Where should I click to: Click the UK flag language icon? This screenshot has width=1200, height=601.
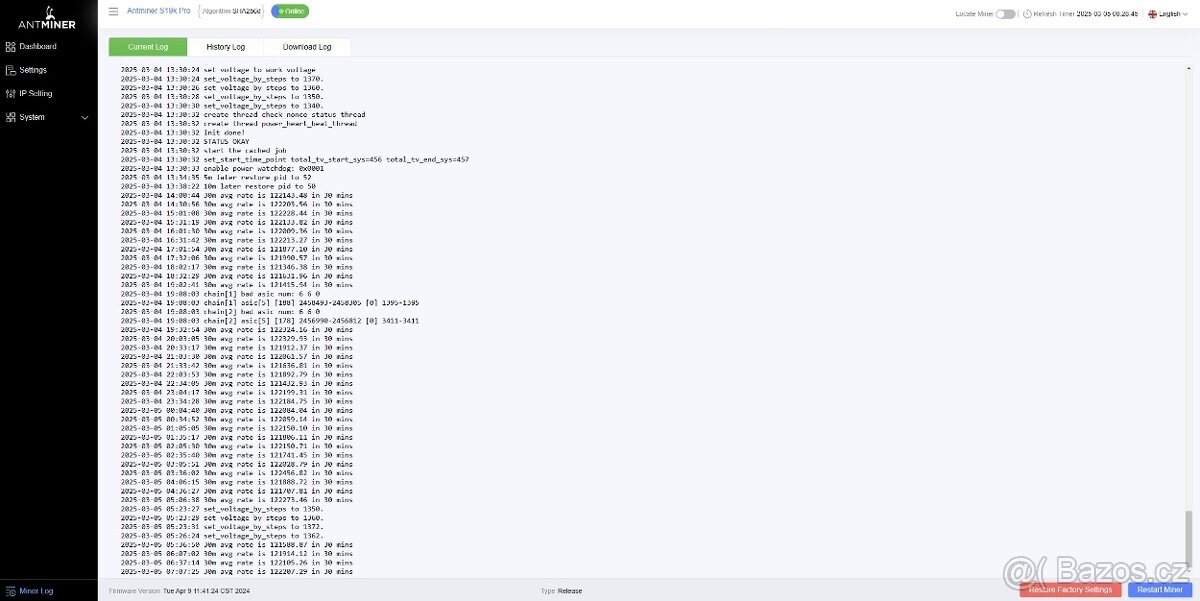click(x=1153, y=14)
